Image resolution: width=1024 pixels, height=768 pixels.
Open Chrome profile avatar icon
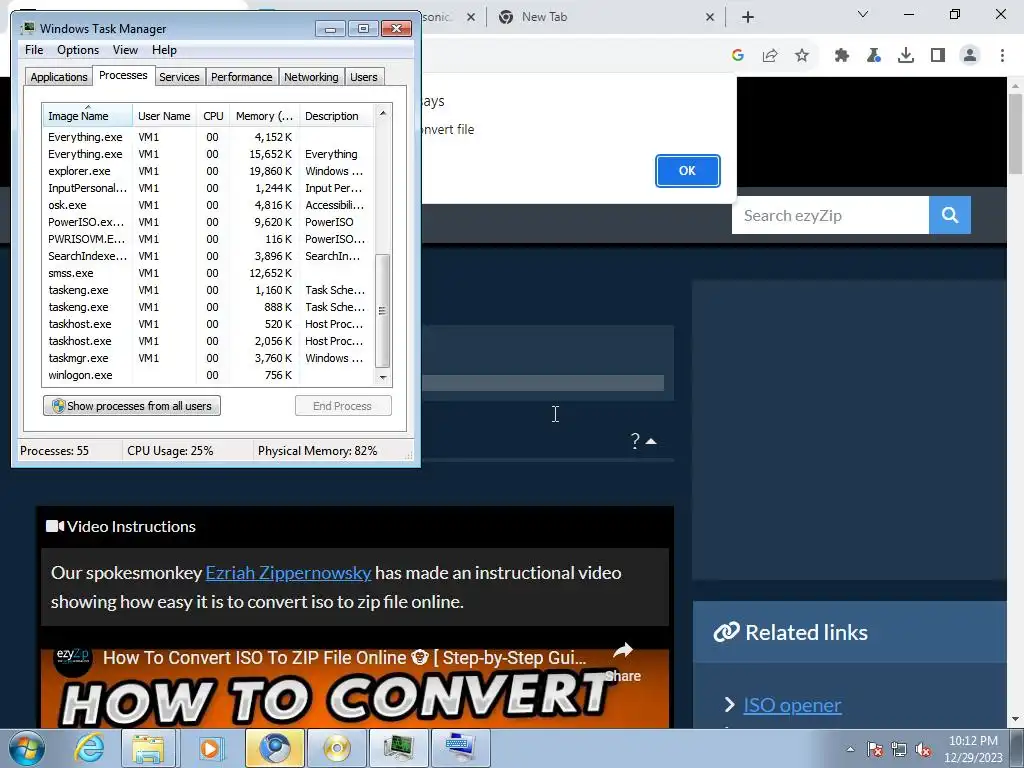point(970,56)
